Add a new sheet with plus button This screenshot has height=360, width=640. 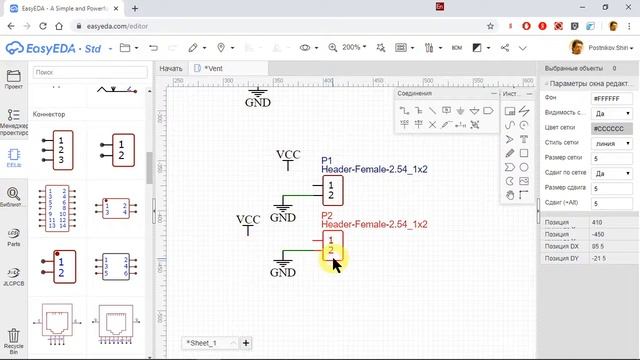click(x=246, y=343)
